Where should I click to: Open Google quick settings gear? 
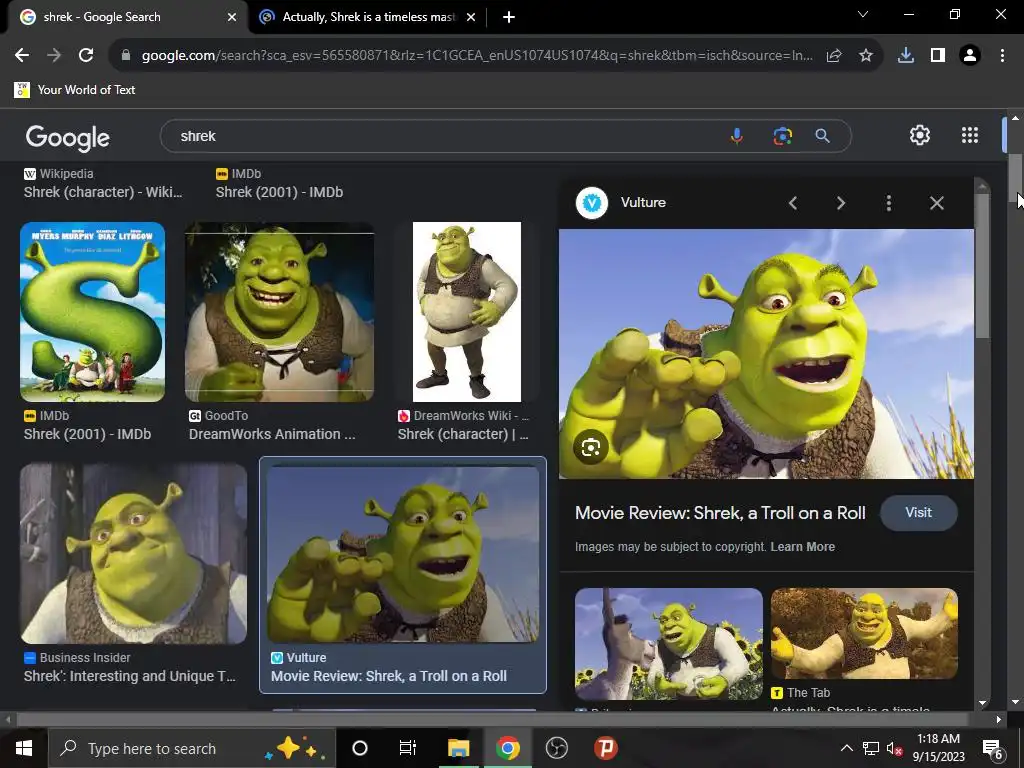(x=920, y=135)
